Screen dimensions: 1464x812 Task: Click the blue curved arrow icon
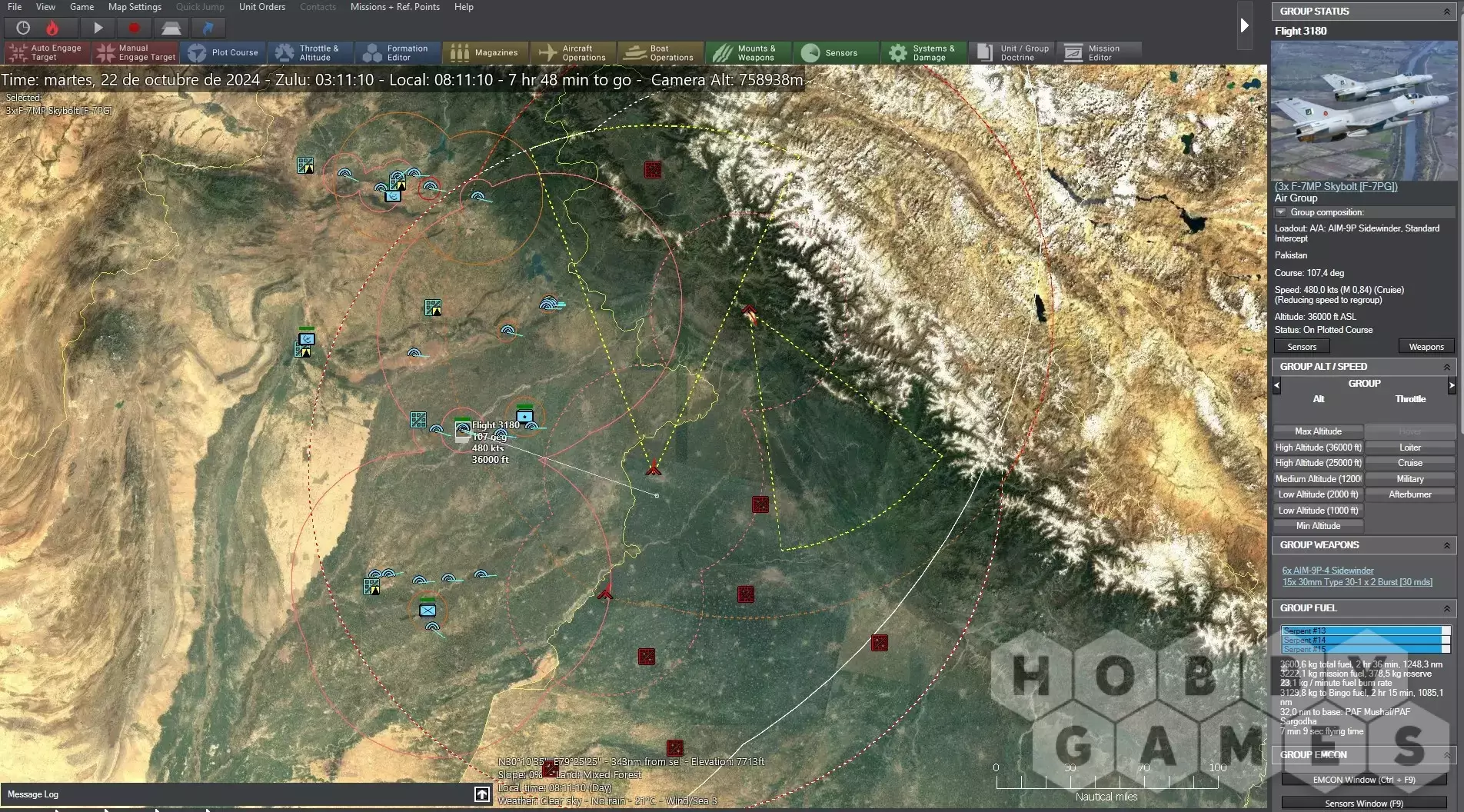208,28
